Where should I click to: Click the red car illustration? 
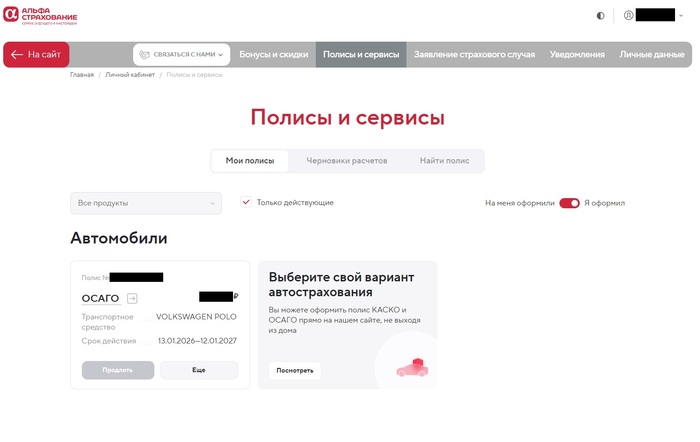pos(411,368)
